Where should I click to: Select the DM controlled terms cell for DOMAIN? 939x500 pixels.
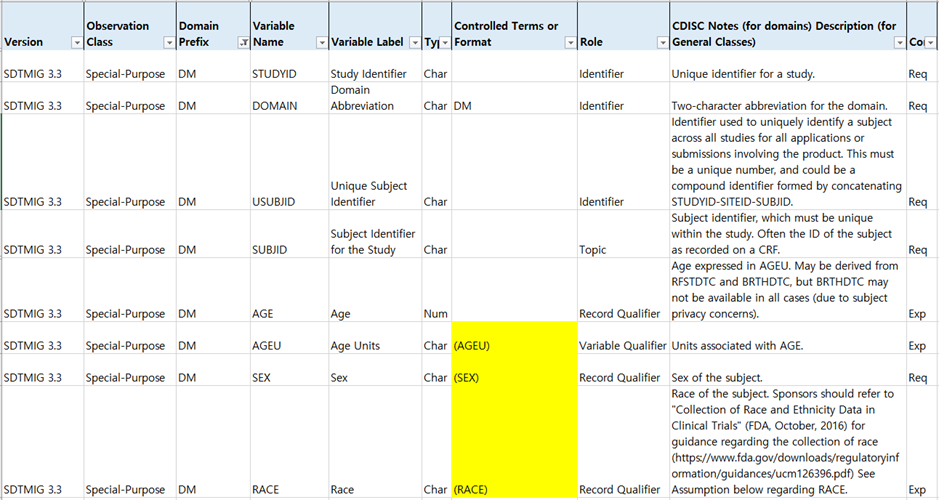[513, 106]
